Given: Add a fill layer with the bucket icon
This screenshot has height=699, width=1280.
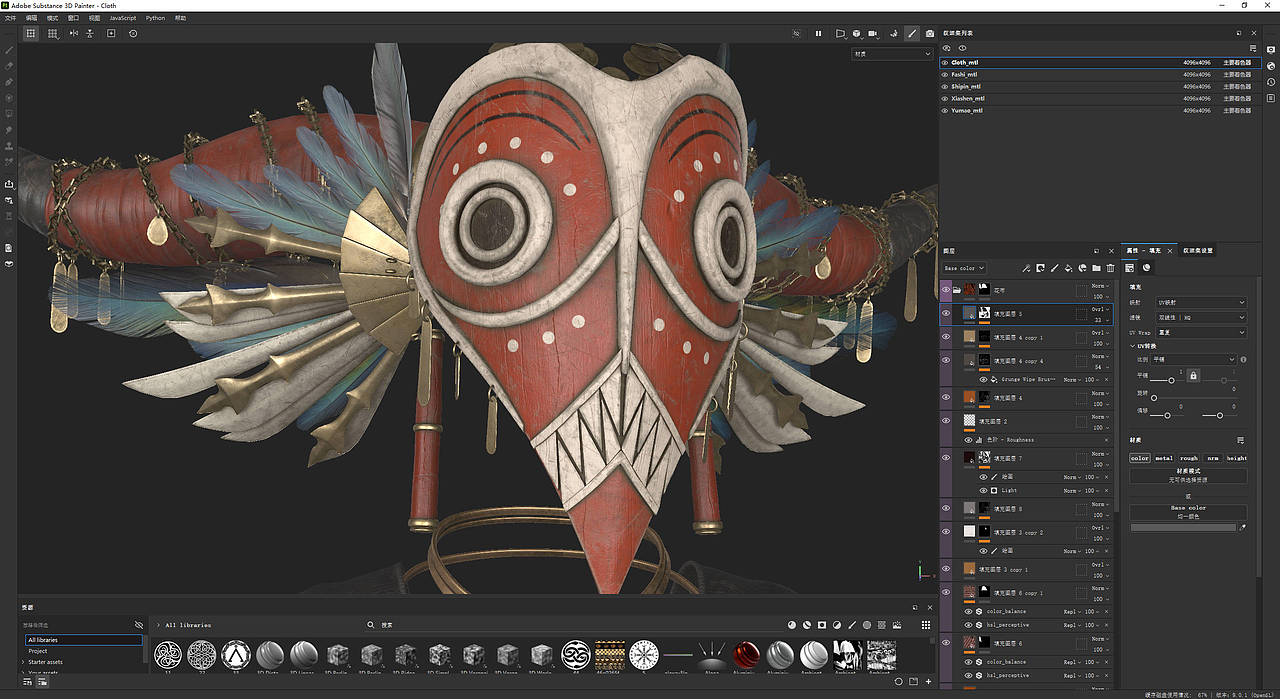Looking at the screenshot, I should pyautogui.click(x=1068, y=268).
